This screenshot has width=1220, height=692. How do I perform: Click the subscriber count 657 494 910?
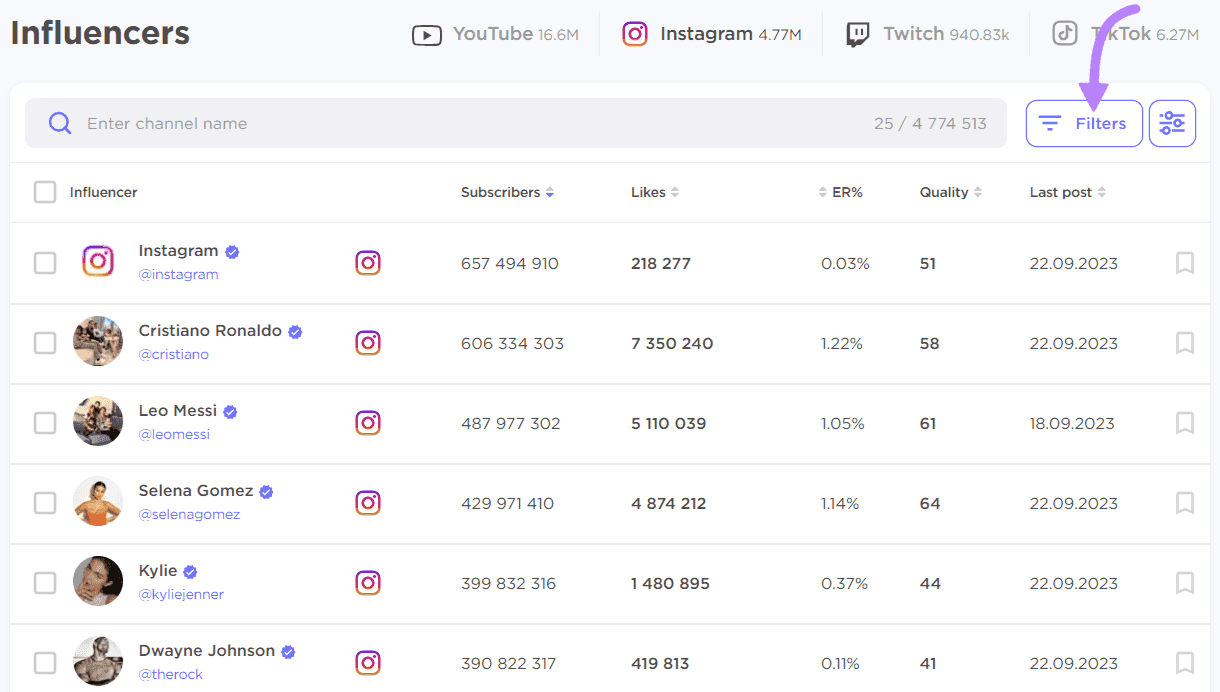(x=510, y=264)
